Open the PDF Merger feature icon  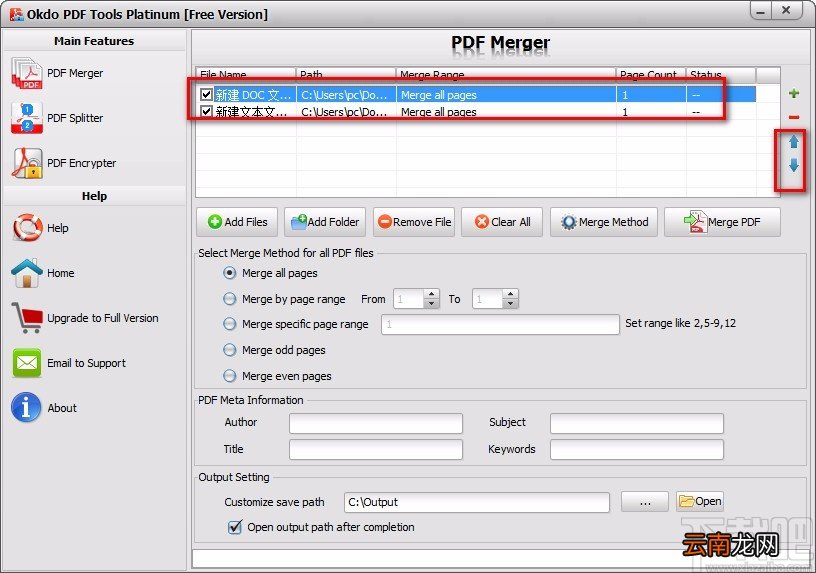27,73
